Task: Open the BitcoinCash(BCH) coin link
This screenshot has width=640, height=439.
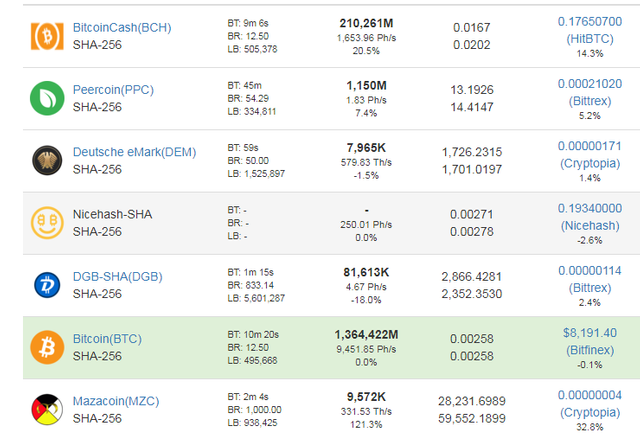Action: point(122,28)
